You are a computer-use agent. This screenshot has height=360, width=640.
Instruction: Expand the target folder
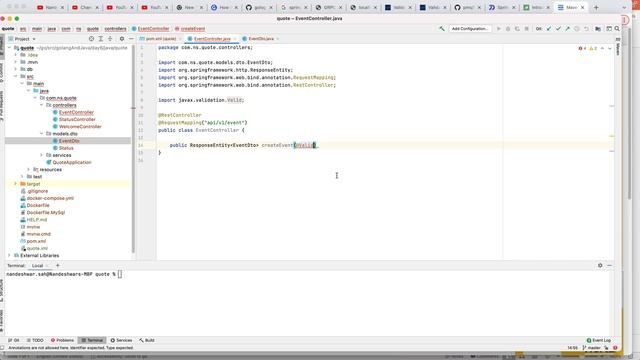coord(16,184)
